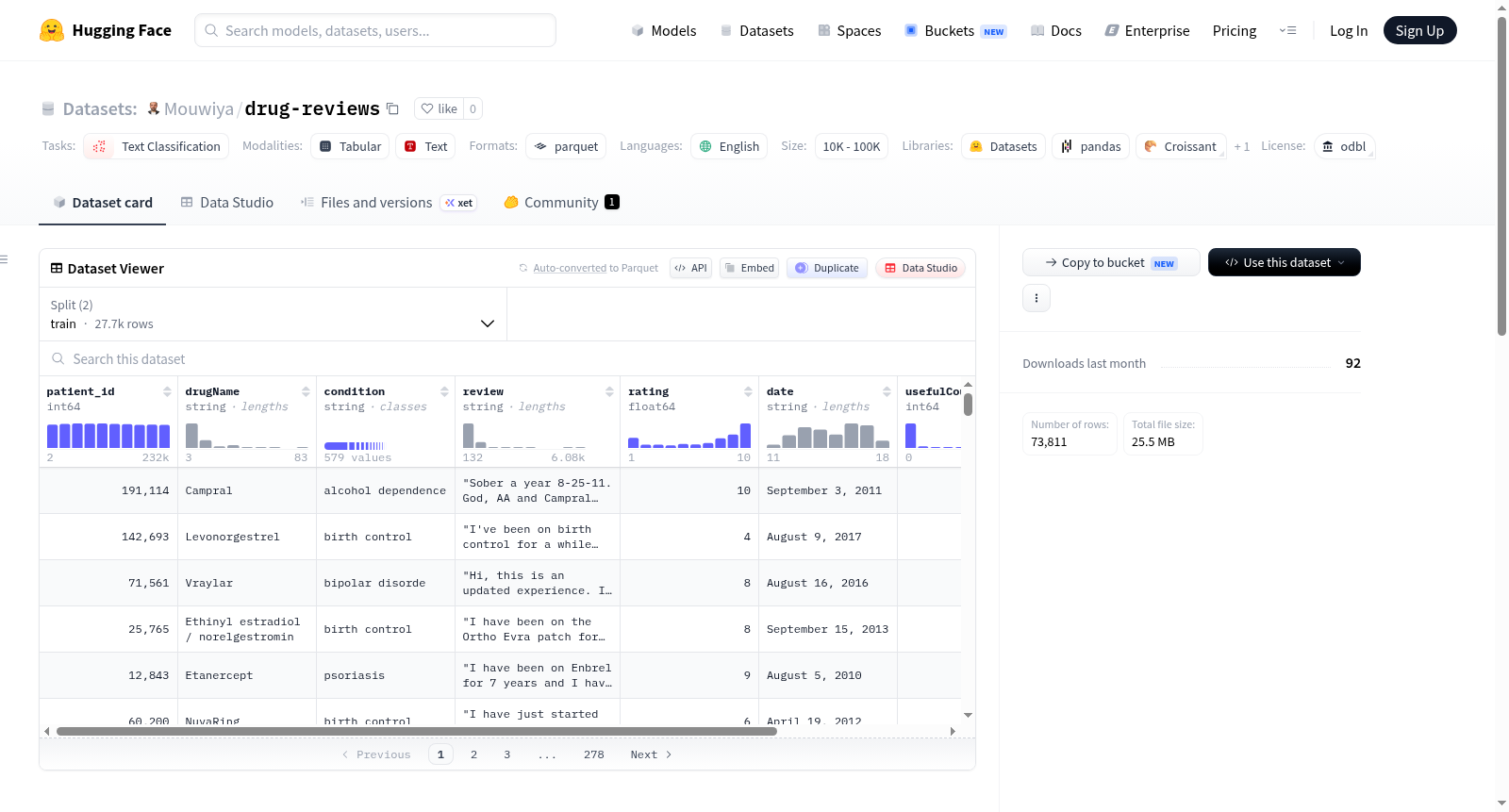Click the Copy to bucket button
The height and width of the screenshot is (812, 1509).
[x=1111, y=262]
